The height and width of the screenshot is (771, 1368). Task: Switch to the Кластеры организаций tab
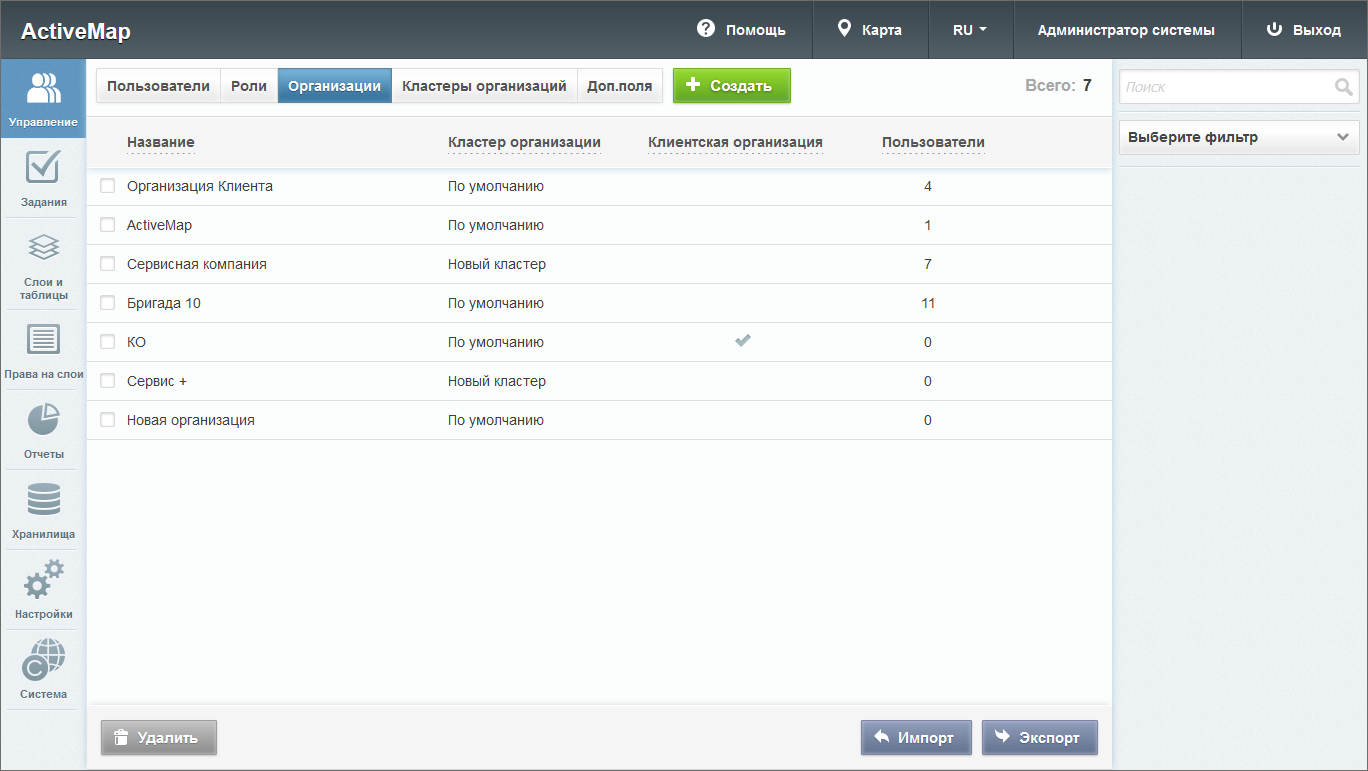point(484,86)
